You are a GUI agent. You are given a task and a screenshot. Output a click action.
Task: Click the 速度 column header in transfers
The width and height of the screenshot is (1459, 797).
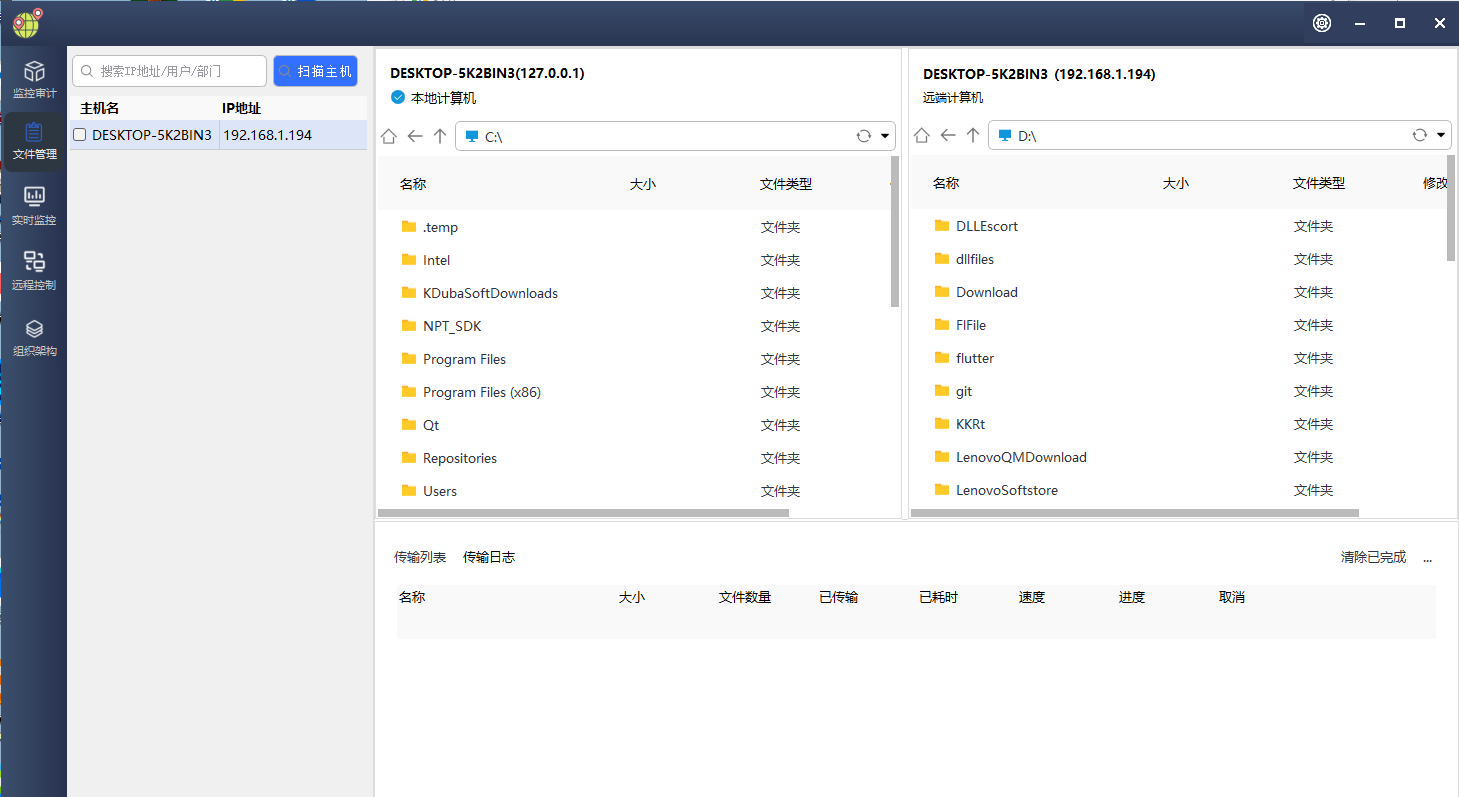pos(1032,597)
